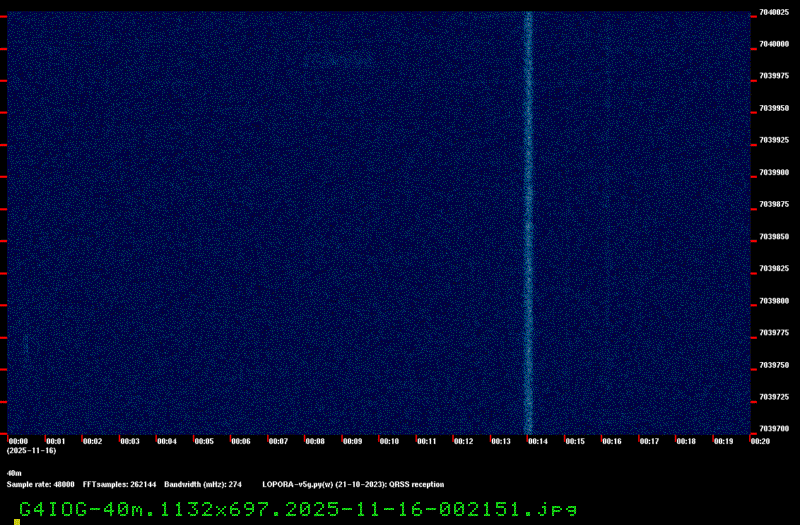This screenshot has width=800, height=525.
Task: Click the 00:01 time axis label
Action: click(56, 441)
